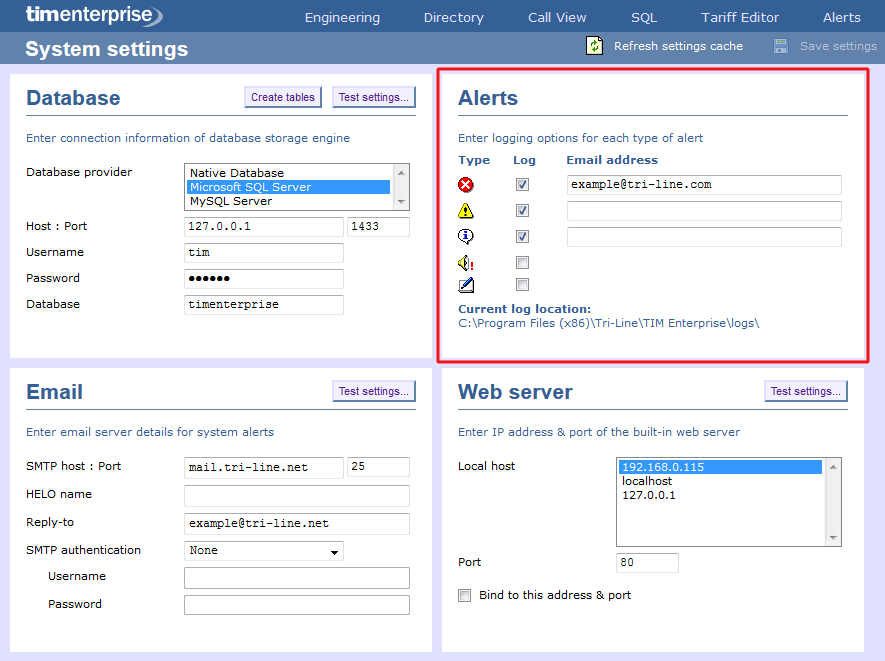Viewport: 885px width, 661px height.
Task: Click the sound notification alert icon
Action: [462, 262]
